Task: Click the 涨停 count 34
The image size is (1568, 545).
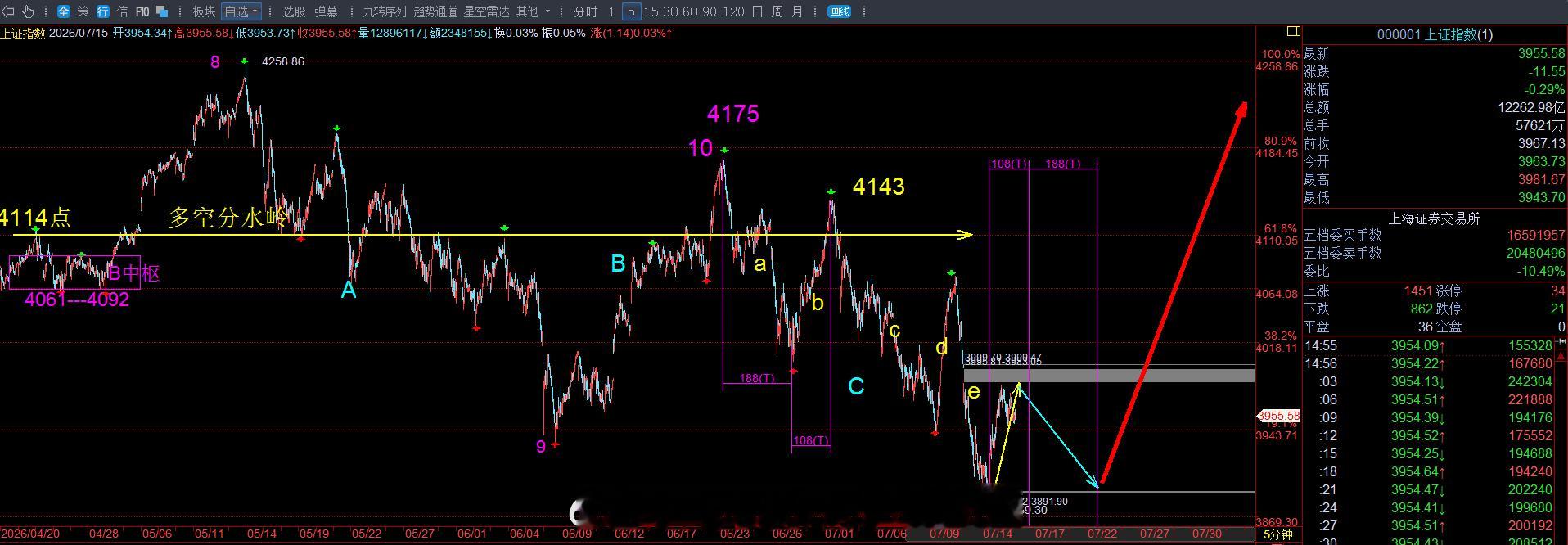Action: [x=1557, y=291]
